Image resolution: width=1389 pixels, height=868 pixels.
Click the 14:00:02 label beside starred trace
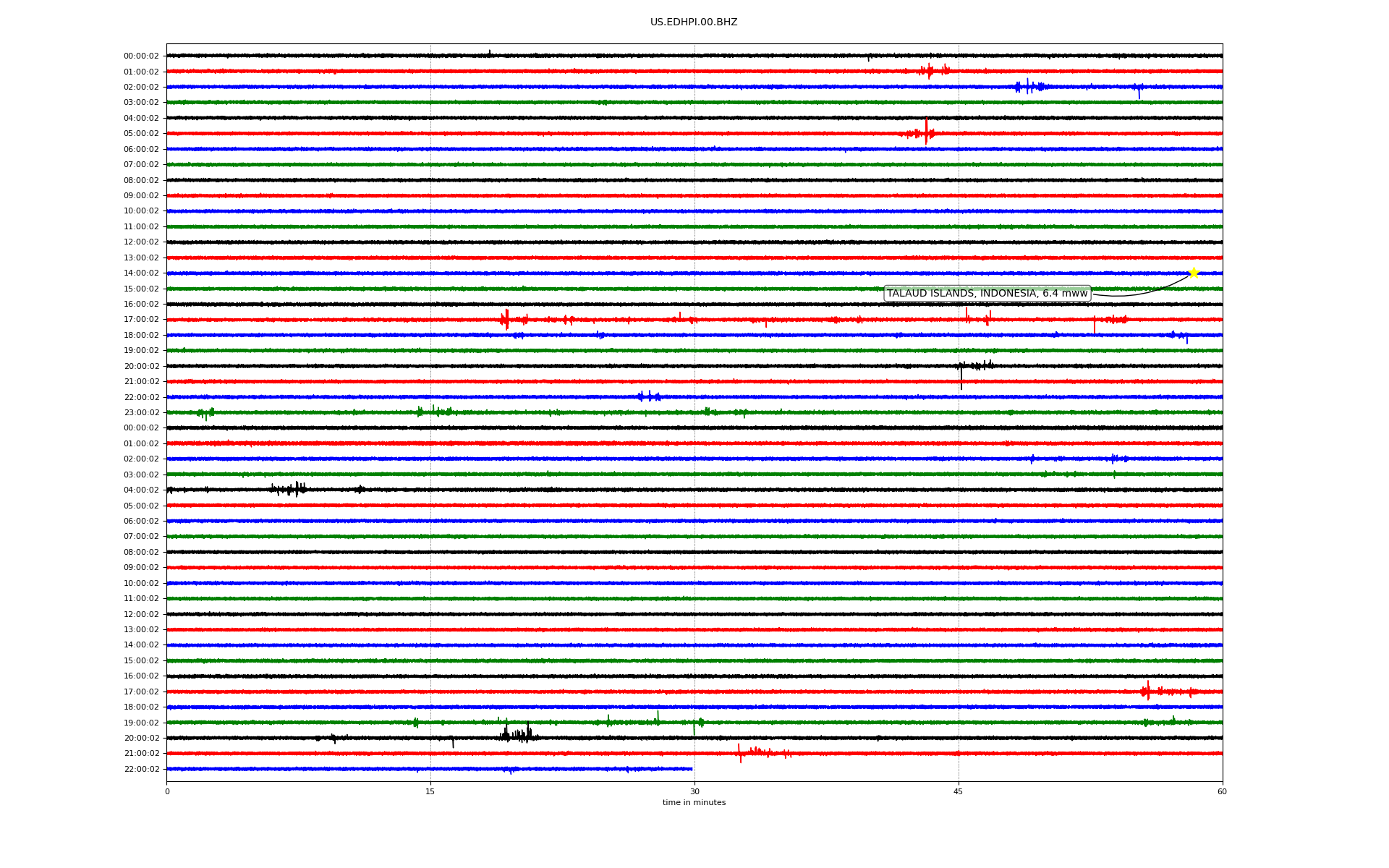tap(141, 273)
